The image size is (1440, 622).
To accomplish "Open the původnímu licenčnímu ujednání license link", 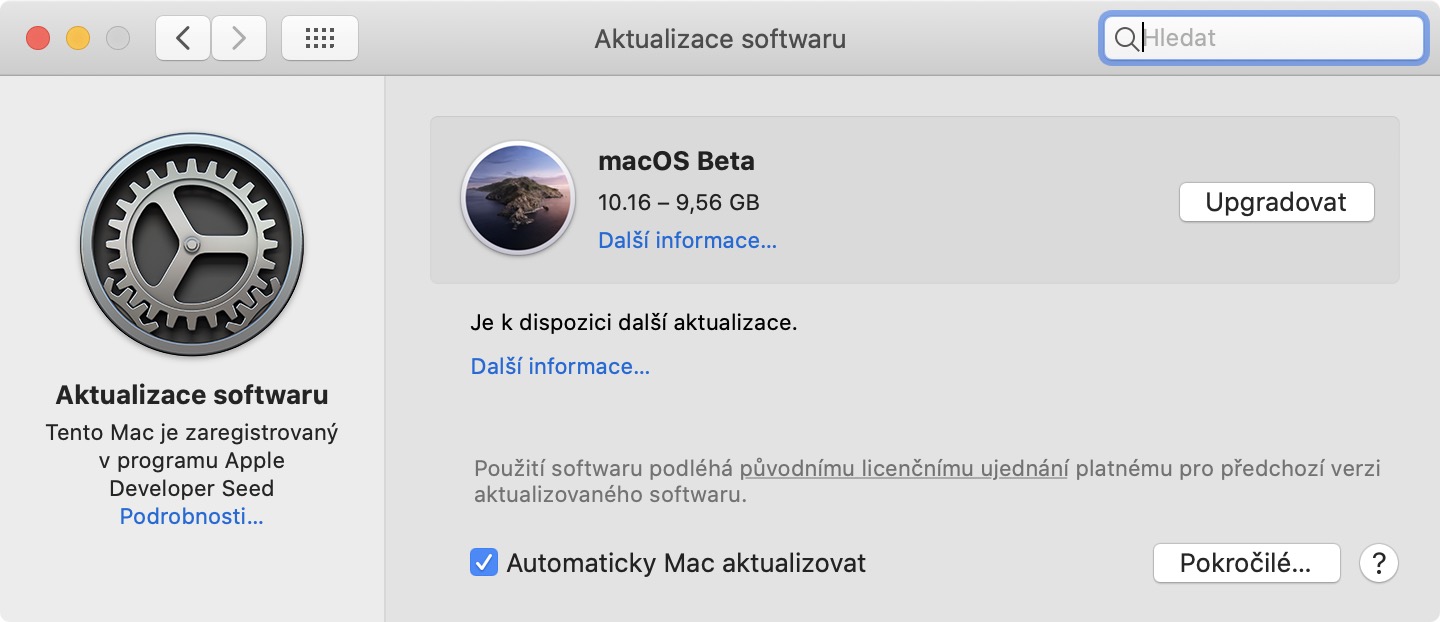I will (x=904, y=468).
